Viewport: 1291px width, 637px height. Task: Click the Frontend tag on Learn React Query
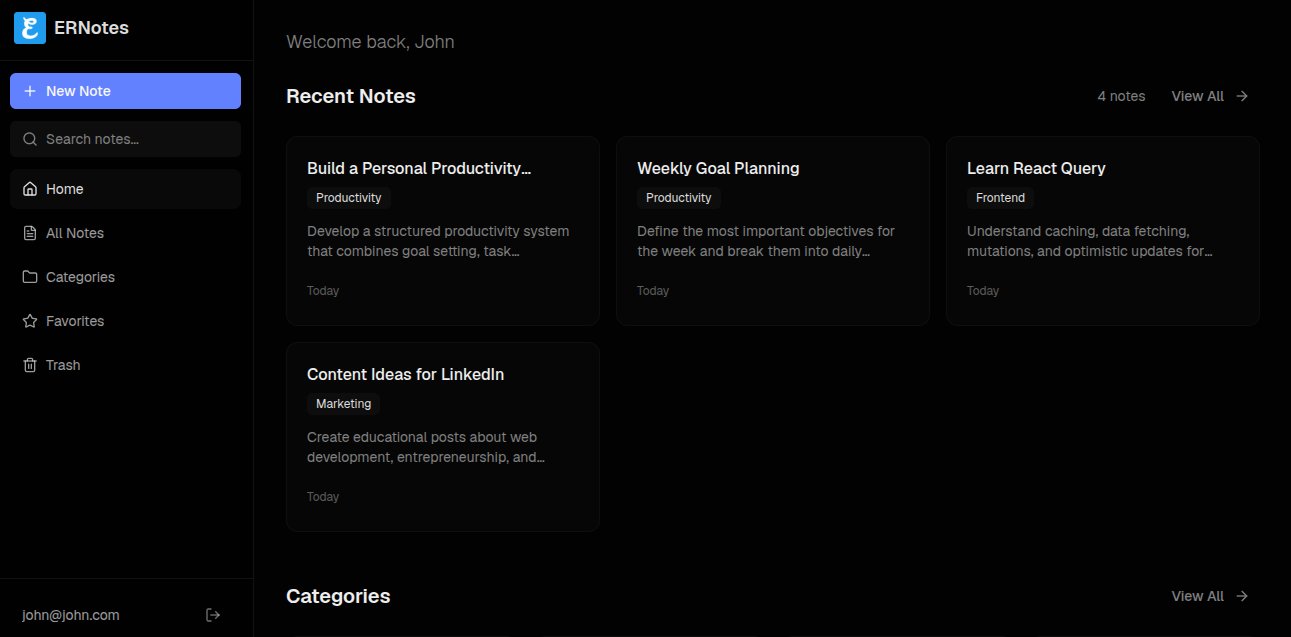[x=1000, y=198]
